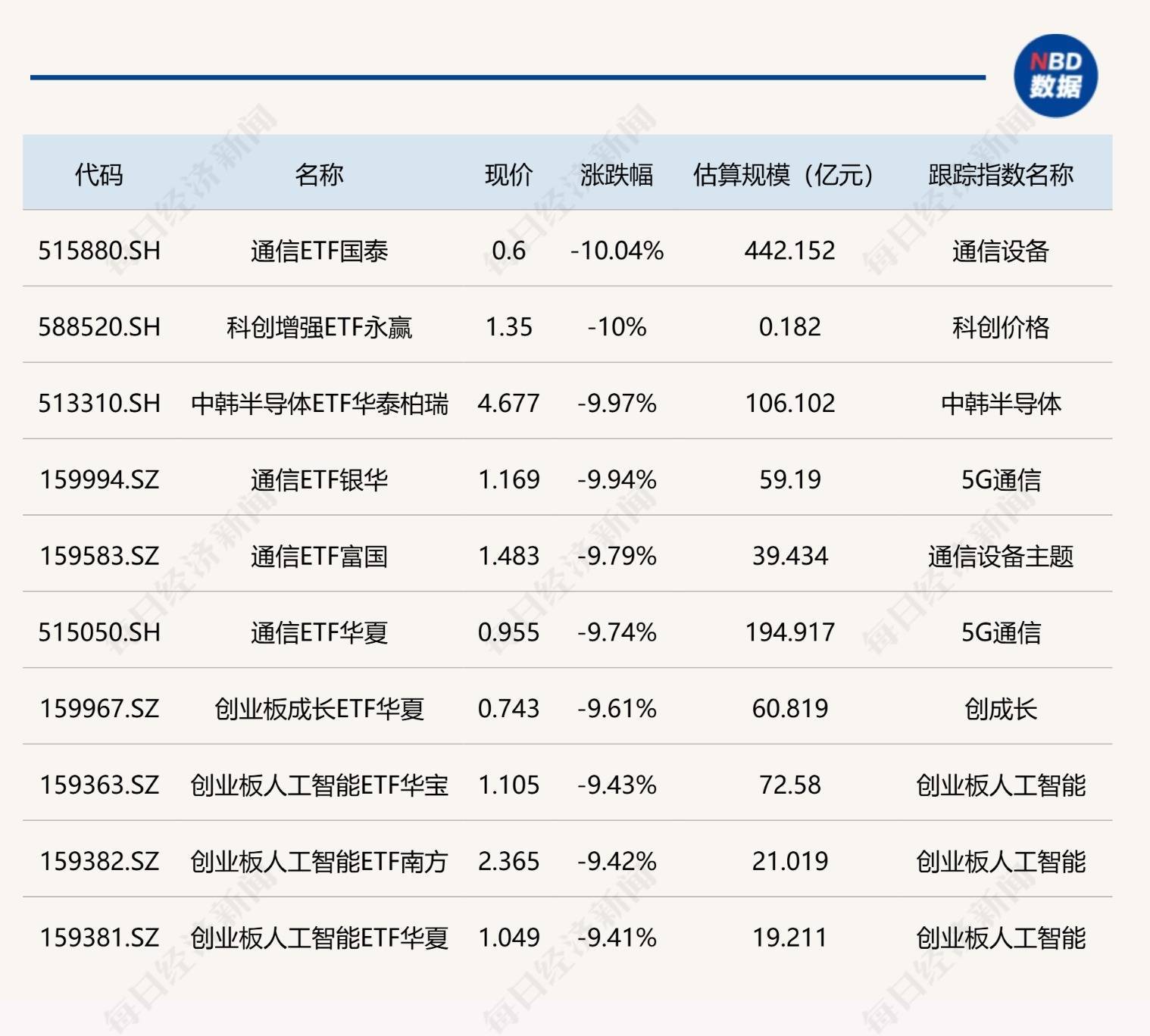The width and height of the screenshot is (1150, 1036).
Task: Click the name 创业板成长ETF华夏
Action: pyautogui.click(x=319, y=709)
